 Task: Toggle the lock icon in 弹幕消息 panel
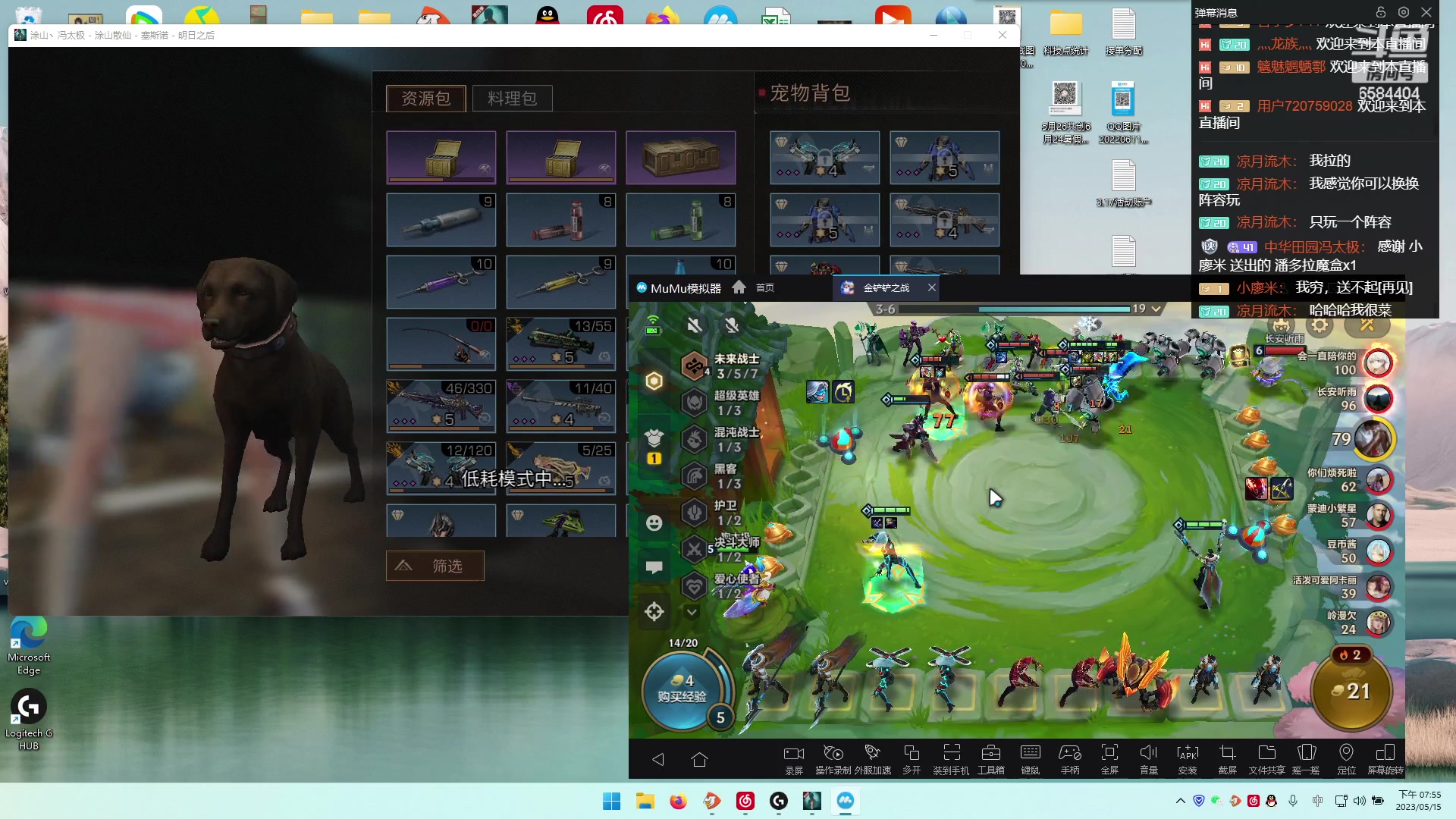click(x=1380, y=12)
